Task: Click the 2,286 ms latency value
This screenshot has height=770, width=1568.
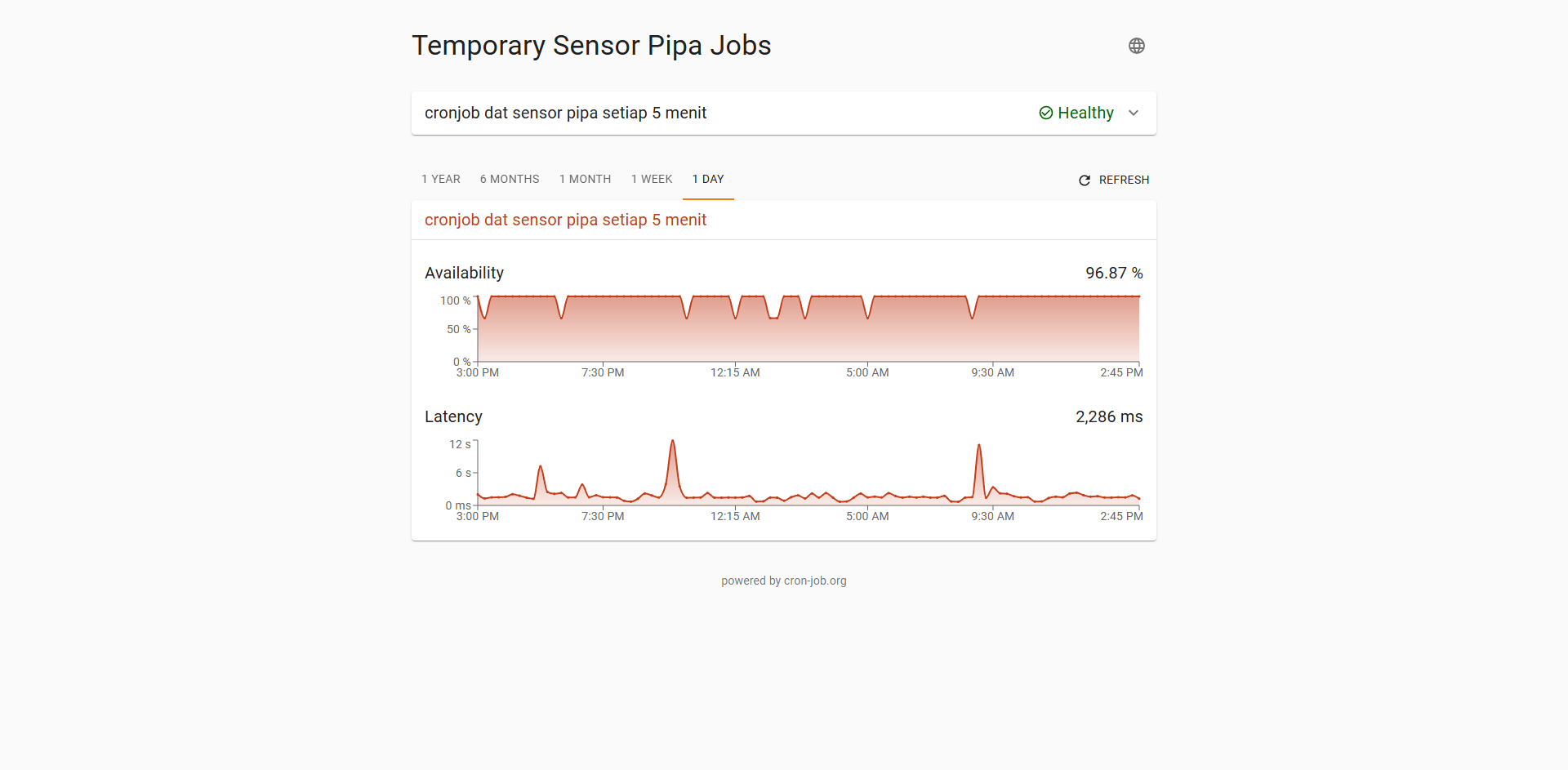Action: 1109,416
